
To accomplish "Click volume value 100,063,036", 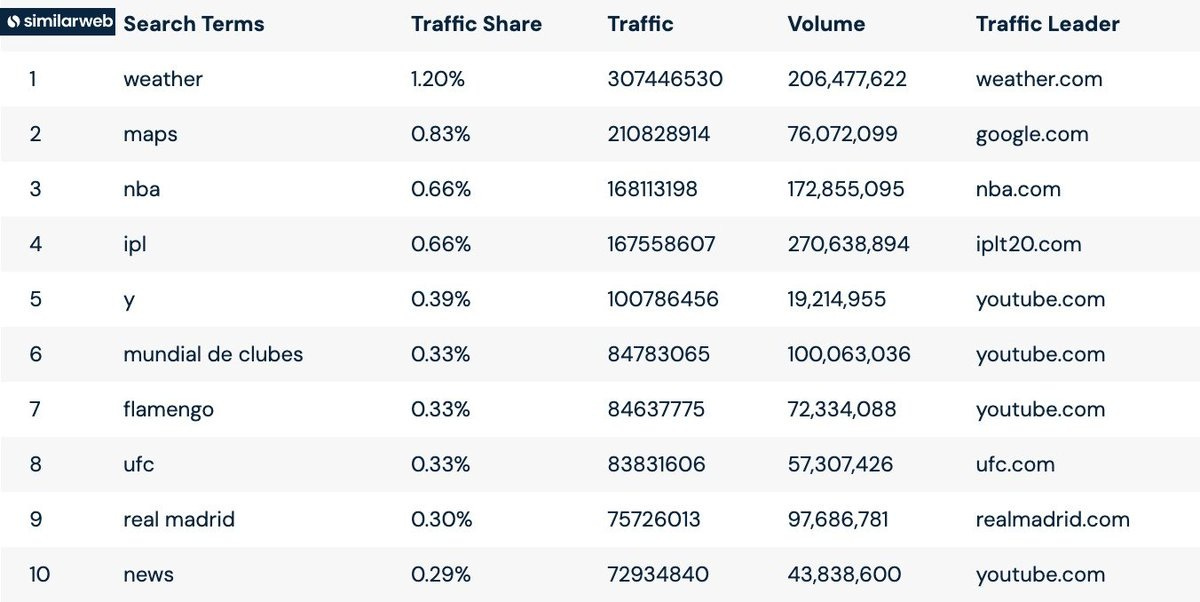I will pos(849,354).
